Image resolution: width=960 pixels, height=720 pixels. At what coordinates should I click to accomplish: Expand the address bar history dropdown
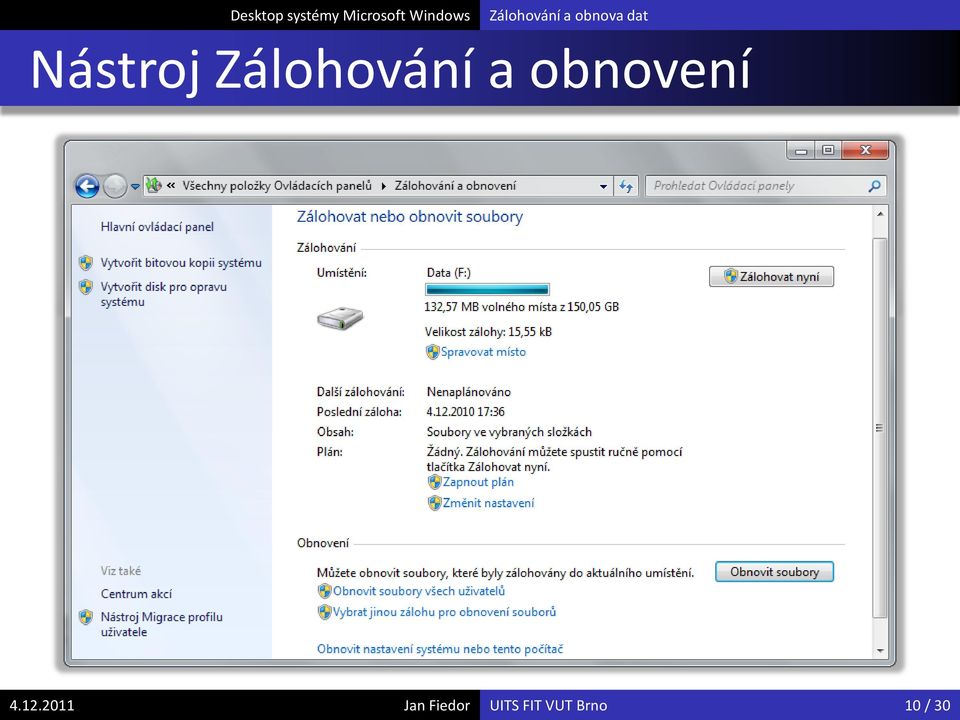point(603,186)
